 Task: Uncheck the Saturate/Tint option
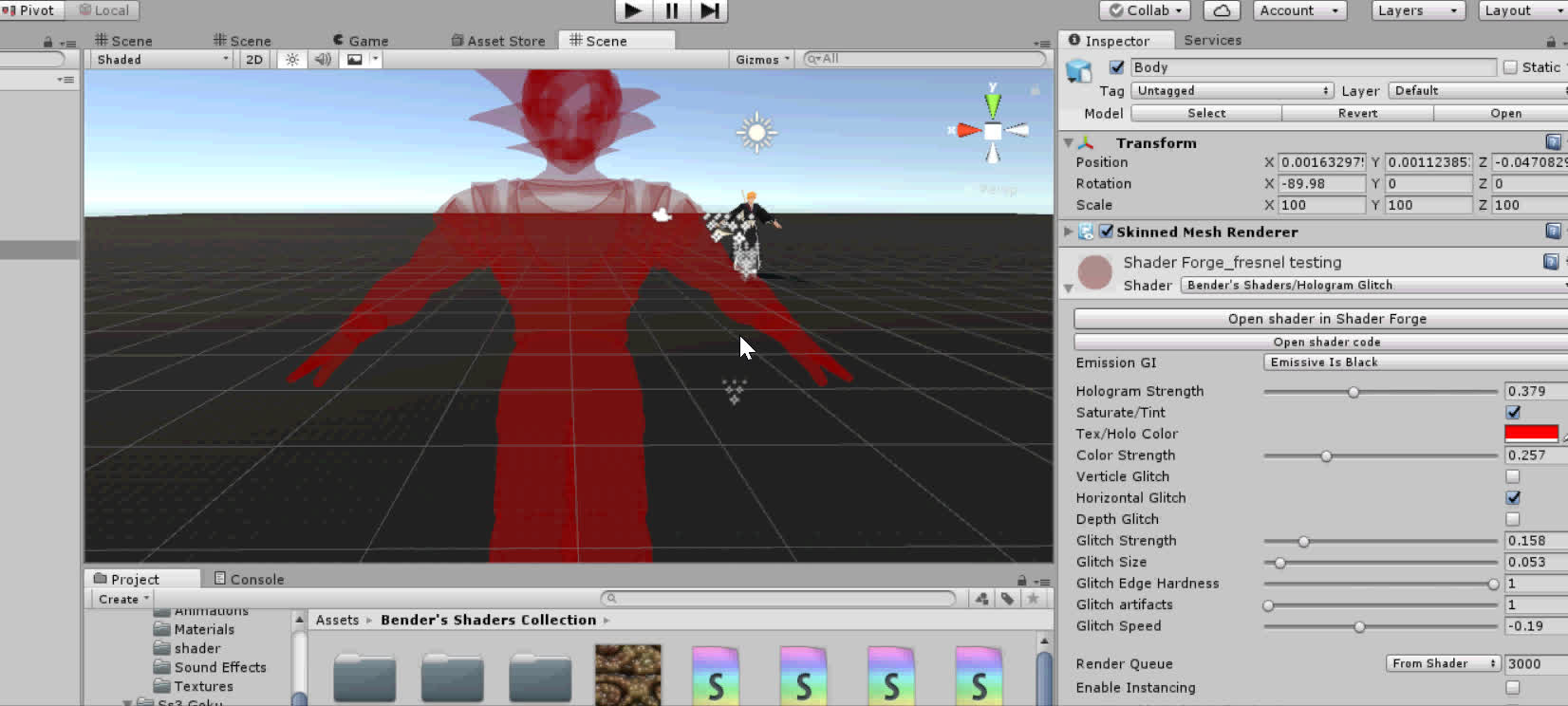tap(1513, 413)
